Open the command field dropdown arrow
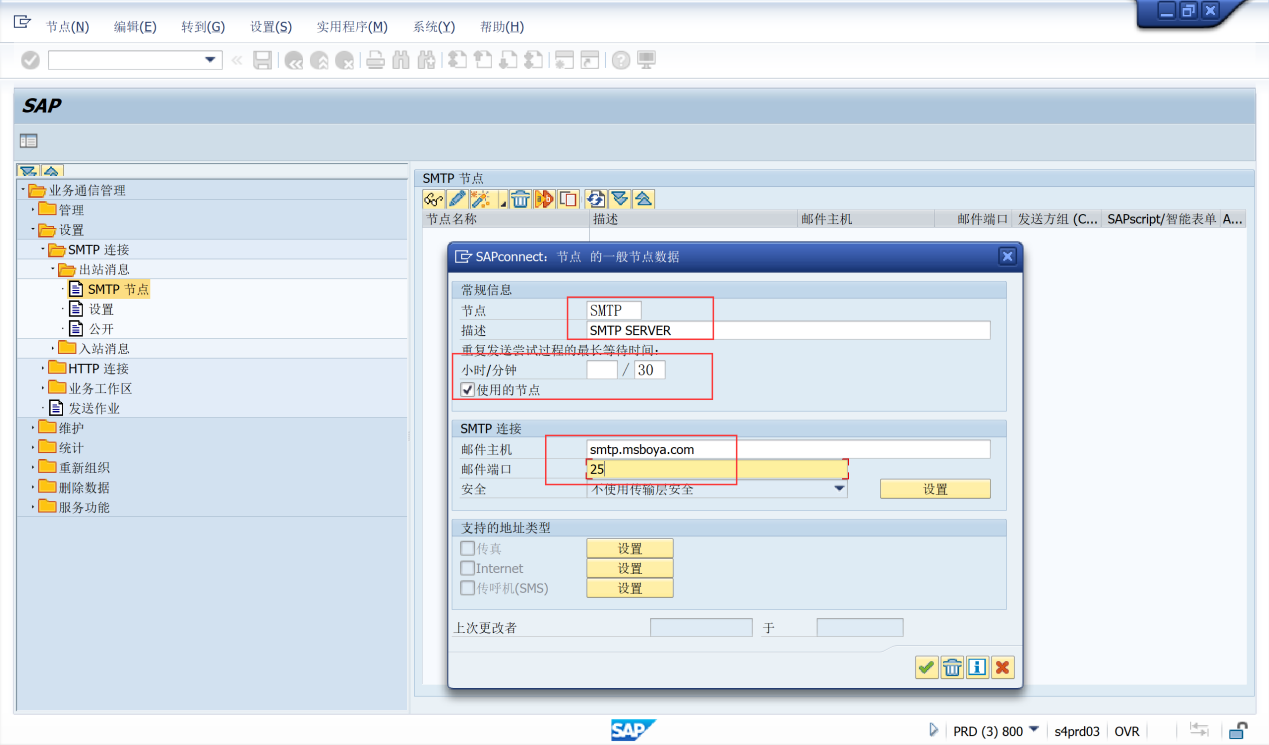Screen dimensions: 1269x745 click(x=210, y=60)
